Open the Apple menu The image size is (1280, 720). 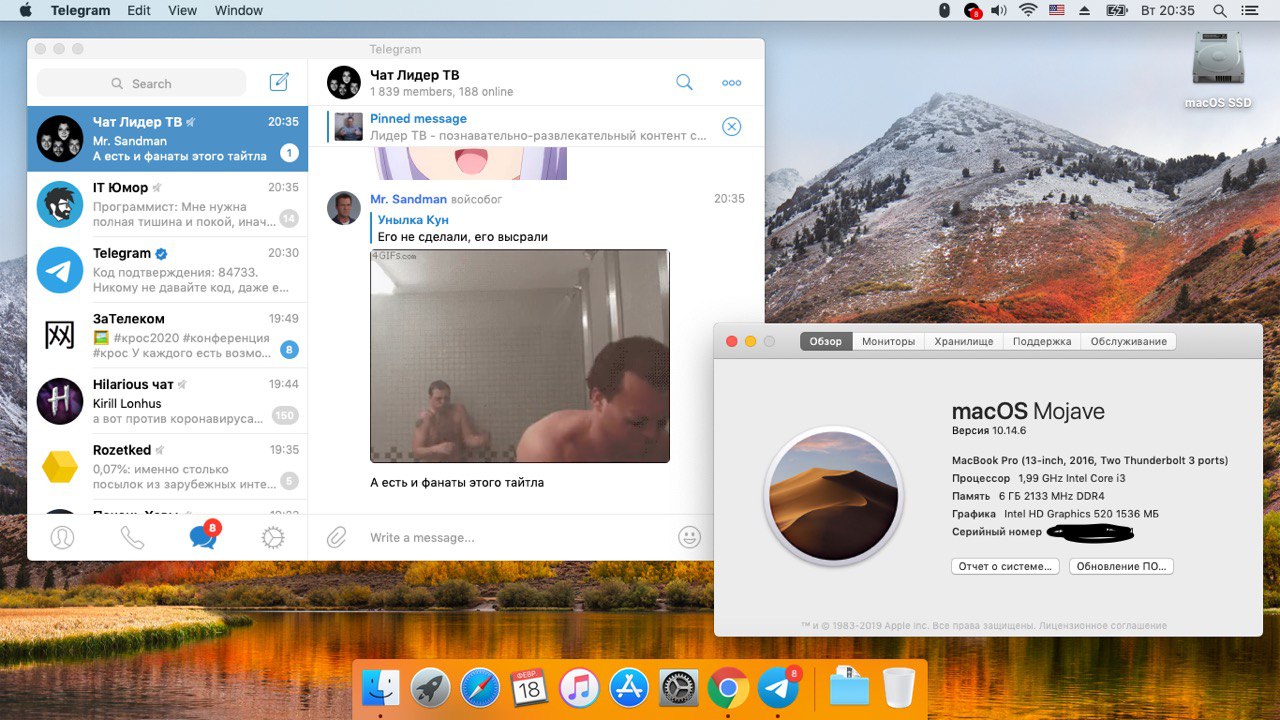pyautogui.click(x=25, y=10)
